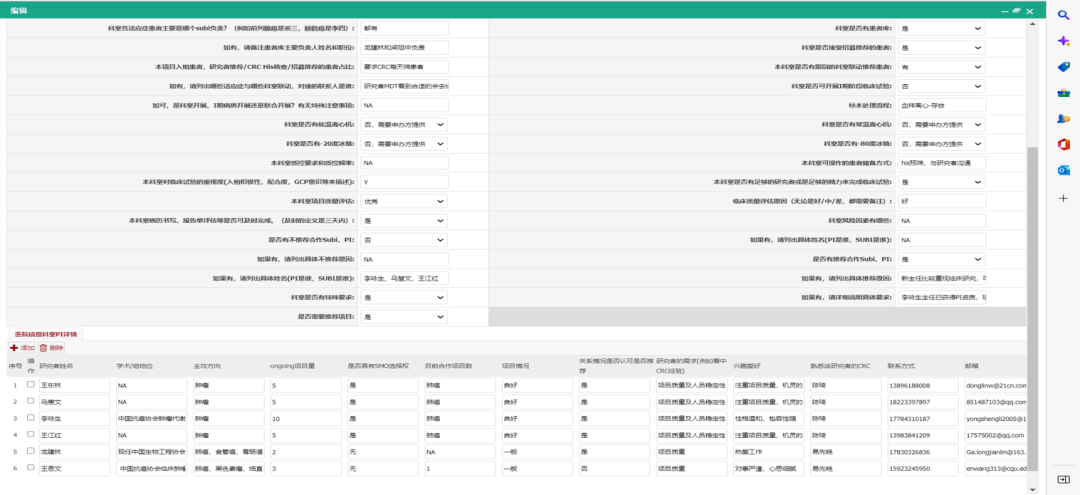Check the checkbox for row 王东林
Image resolution: width=1080 pixels, height=495 pixels.
point(31,384)
